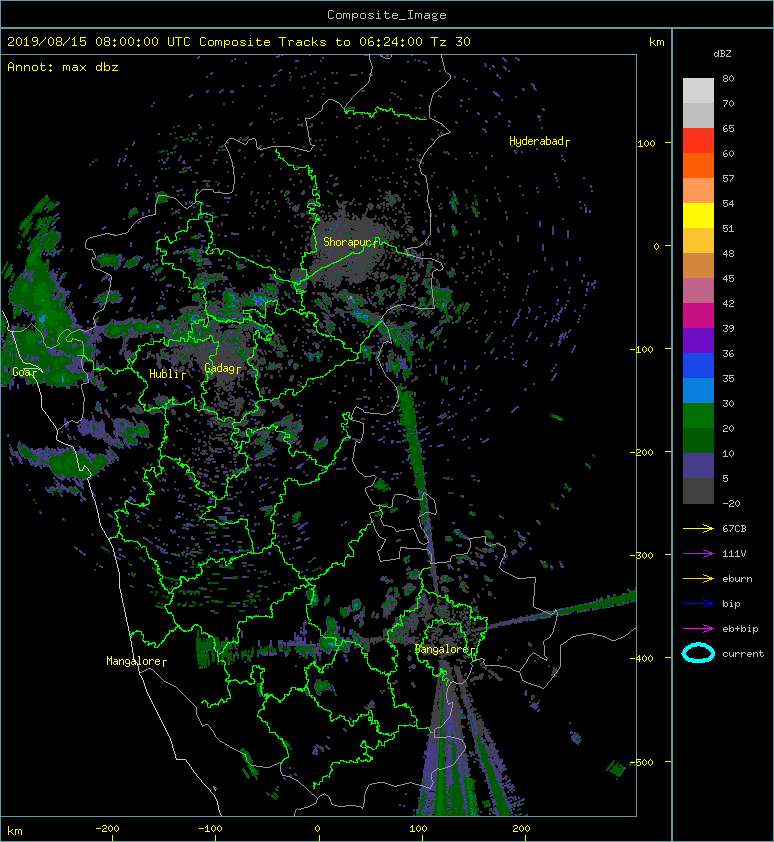Click the 100 km tick on vertical axis
774x842 pixels.
[646, 143]
